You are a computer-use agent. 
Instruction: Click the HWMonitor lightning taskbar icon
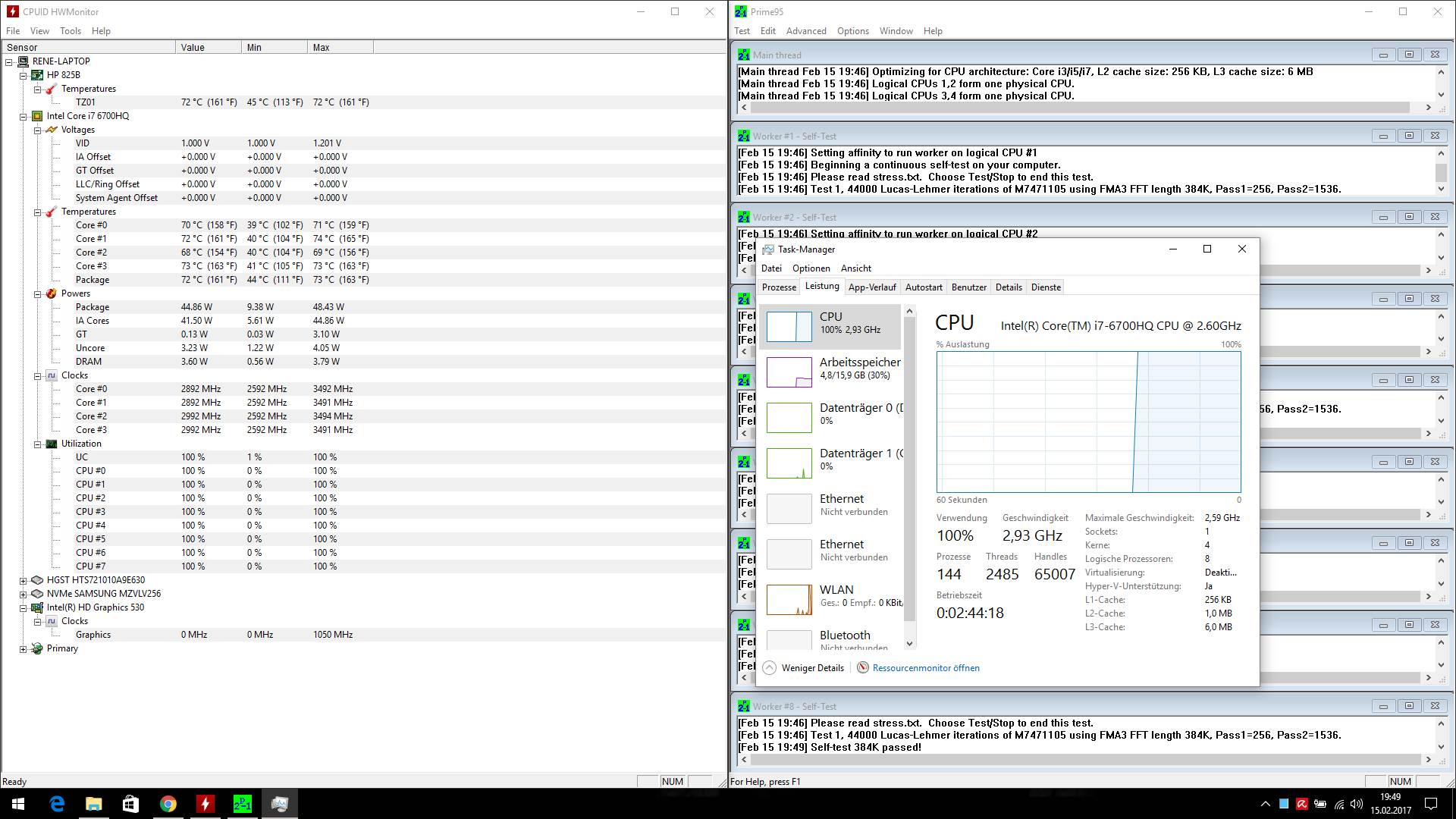[x=205, y=804]
